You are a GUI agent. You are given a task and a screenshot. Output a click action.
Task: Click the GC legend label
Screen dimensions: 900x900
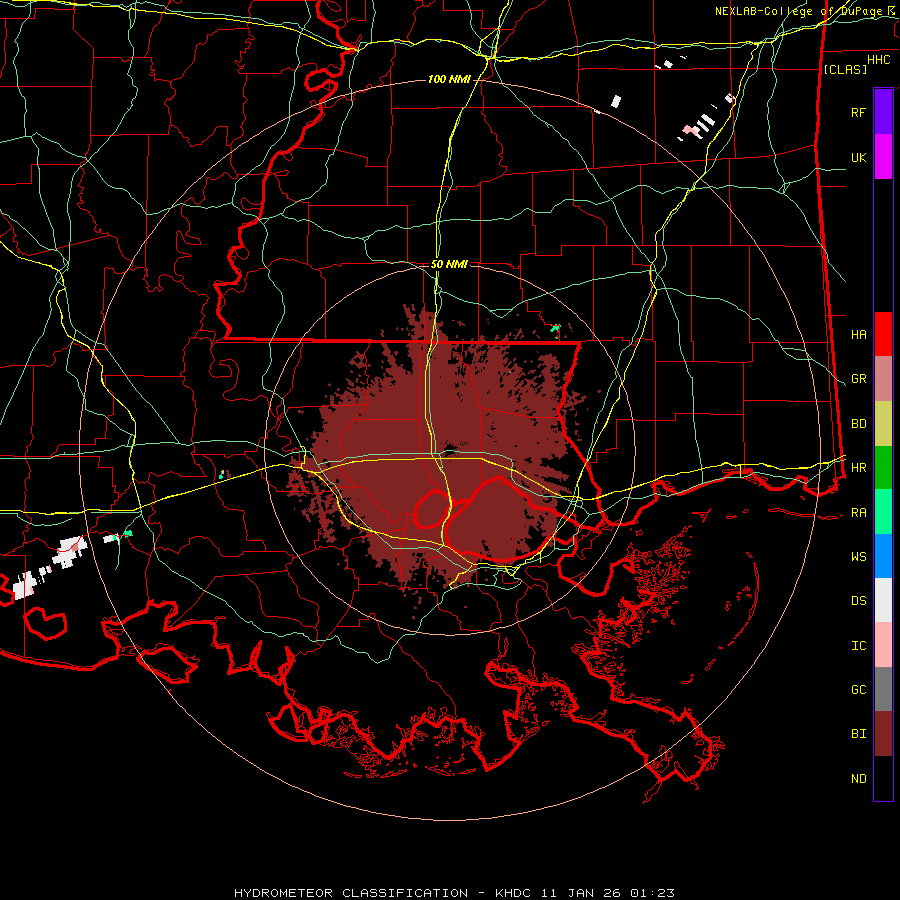tap(858, 690)
